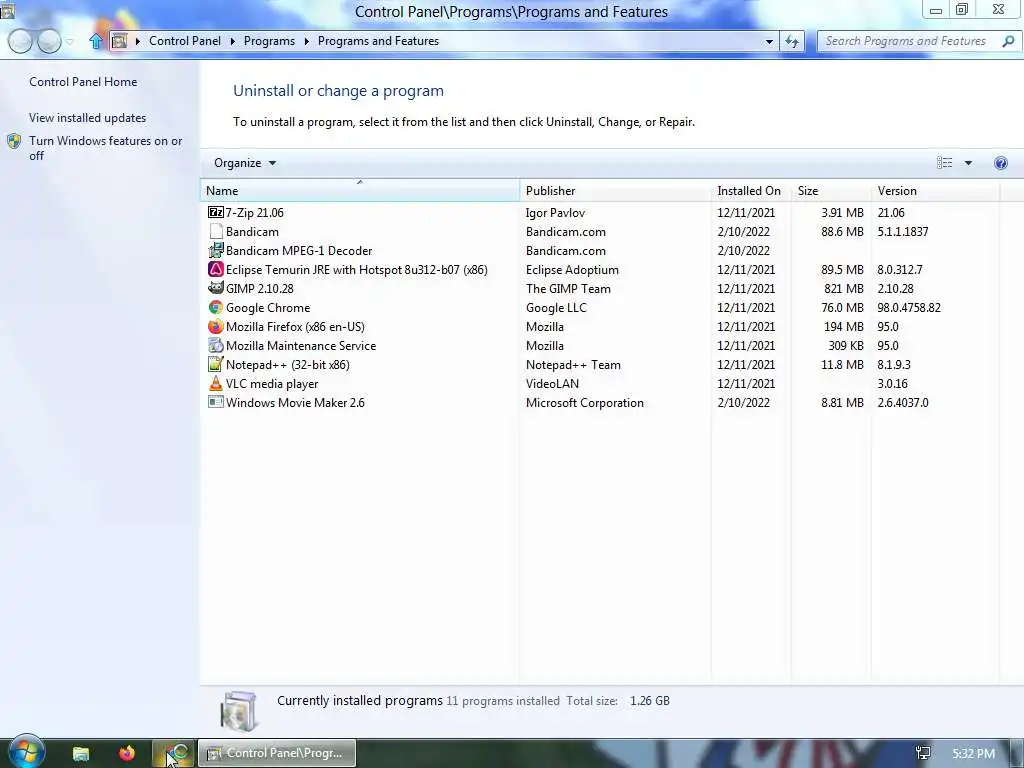Open Control Panel Home link

[83, 82]
